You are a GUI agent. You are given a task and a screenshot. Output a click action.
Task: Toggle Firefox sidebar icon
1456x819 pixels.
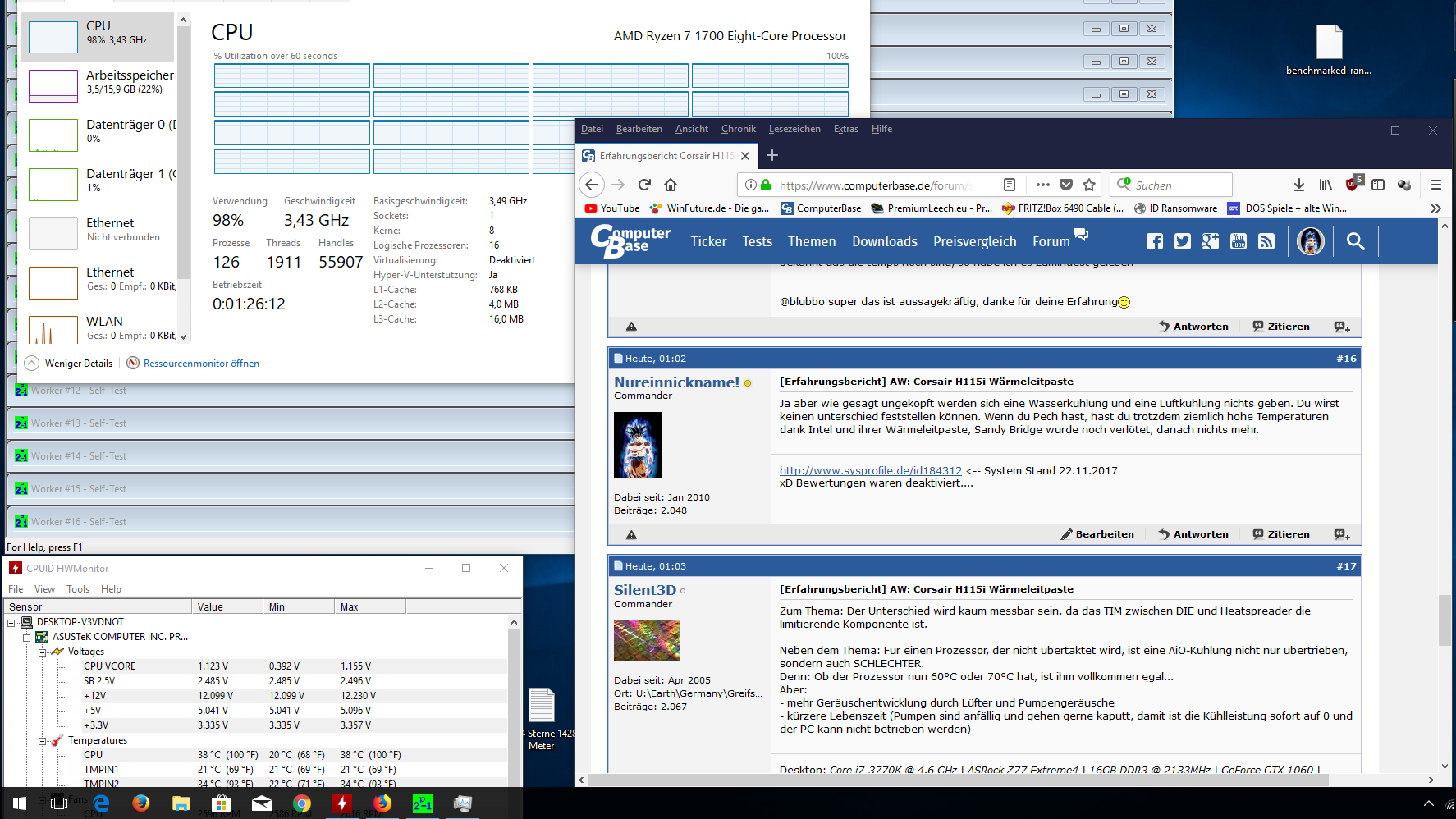tap(1378, 185)
